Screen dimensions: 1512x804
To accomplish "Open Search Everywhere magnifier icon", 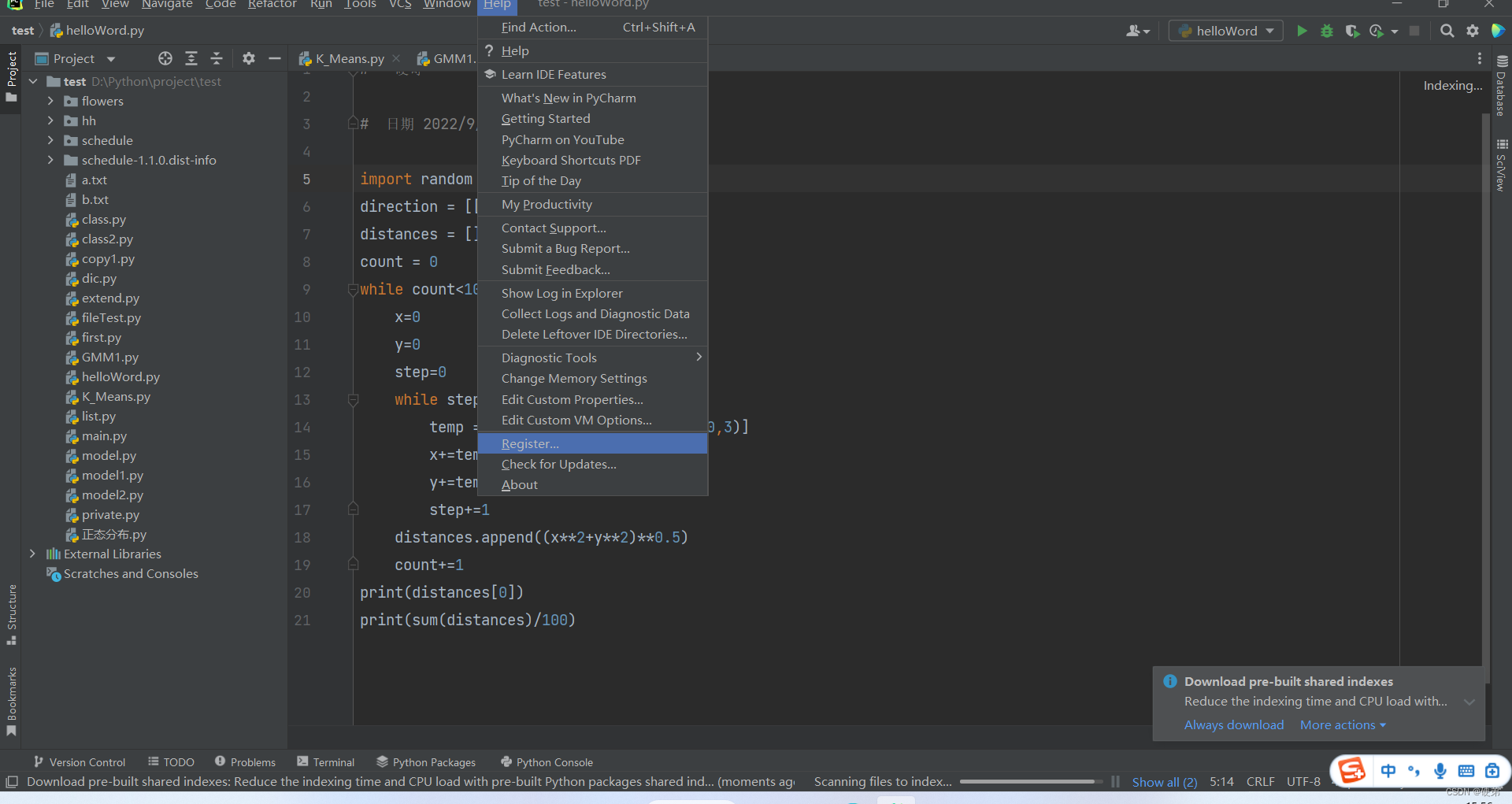I will tap(1447, 31).
